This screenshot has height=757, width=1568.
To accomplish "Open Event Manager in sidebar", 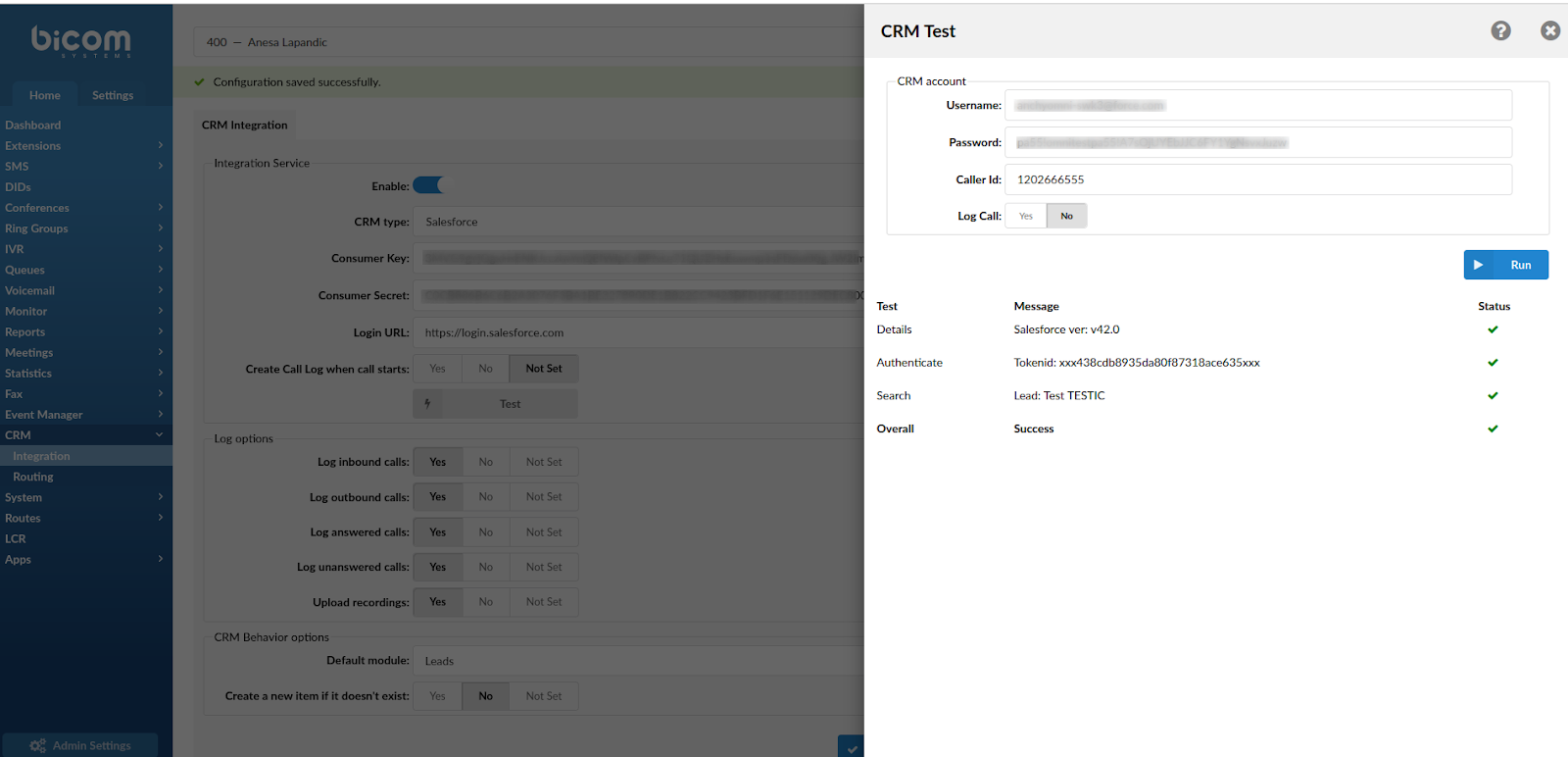I will [x=84, y=415].
